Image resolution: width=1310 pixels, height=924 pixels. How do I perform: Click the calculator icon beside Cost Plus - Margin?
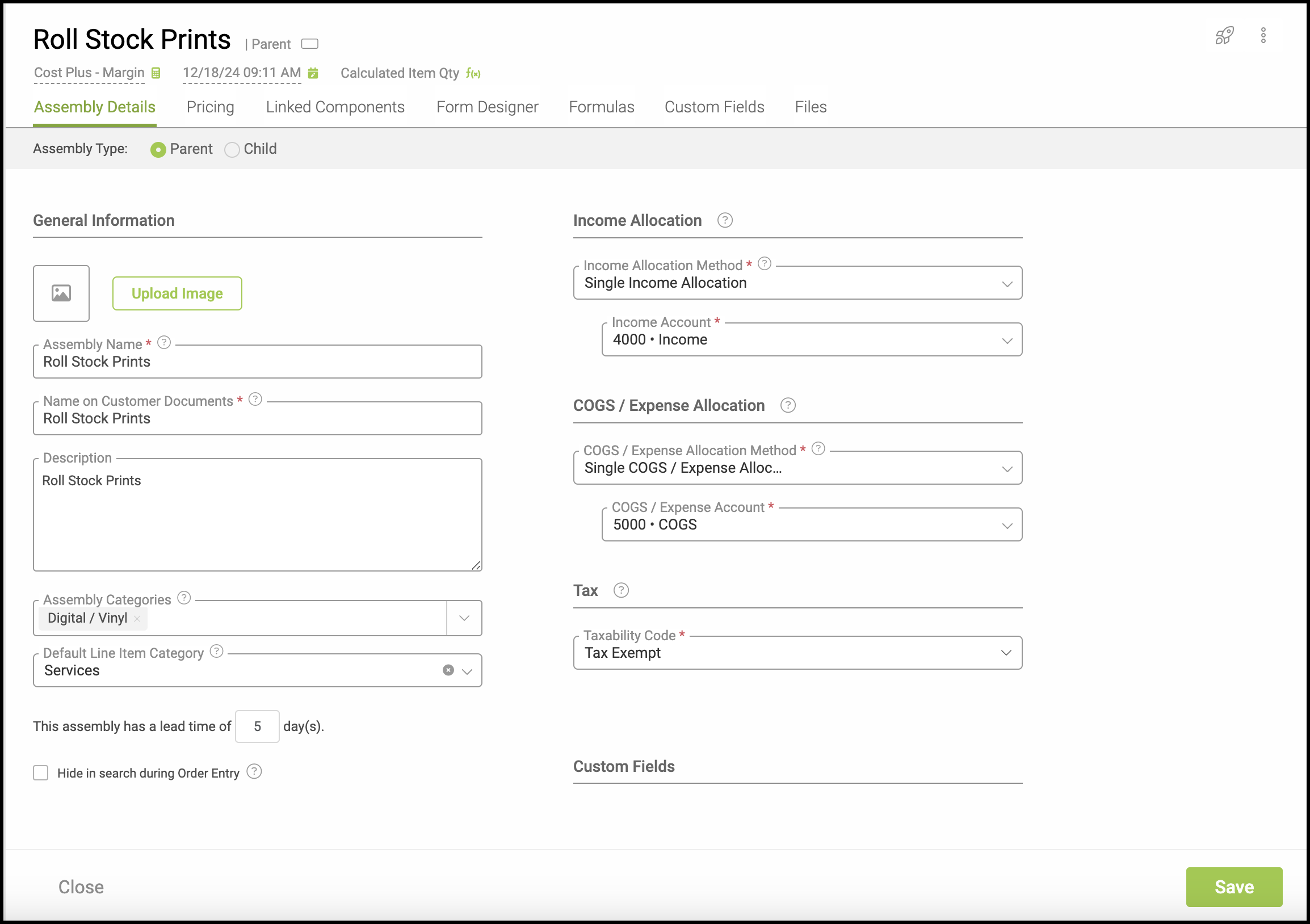click(x=156, y=73)
